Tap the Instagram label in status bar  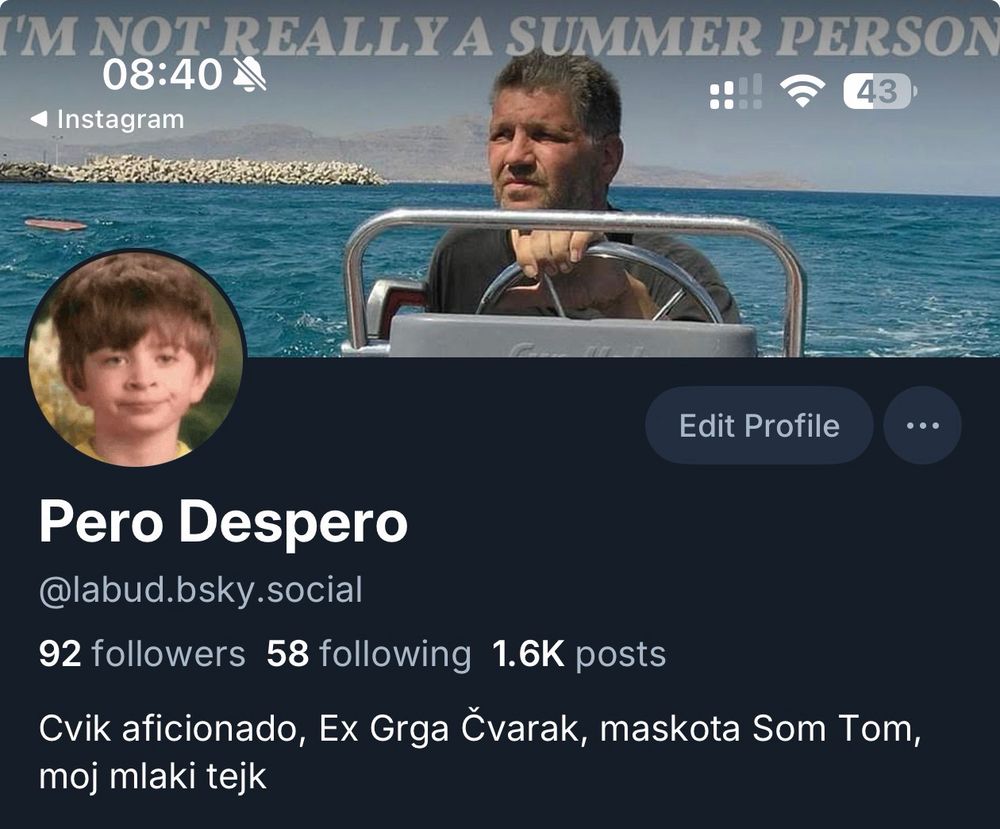121,119
